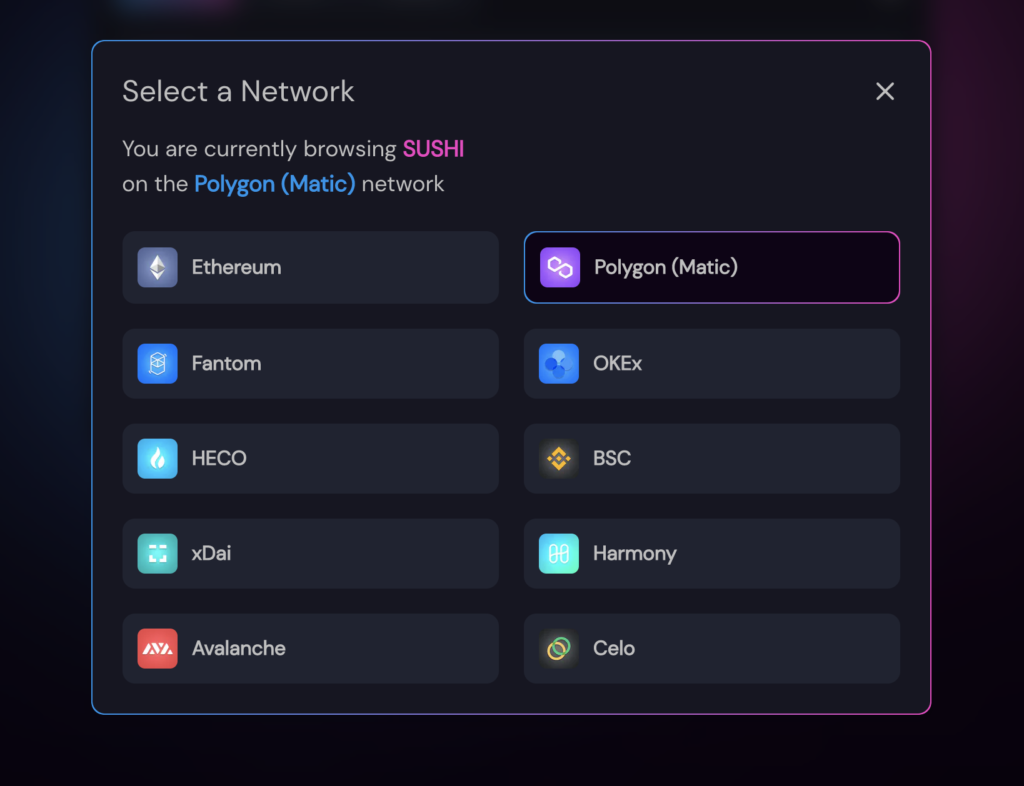Choose the Fantom network option
This screenshot has height=786, width=1024.
click(310, 364)
